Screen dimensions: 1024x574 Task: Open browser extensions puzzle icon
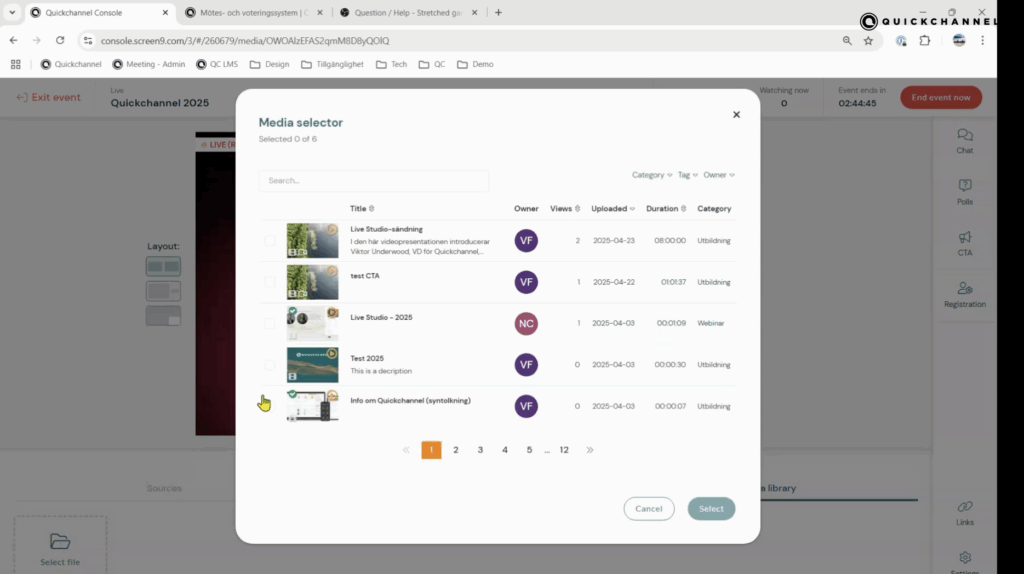tap(925, 40)
